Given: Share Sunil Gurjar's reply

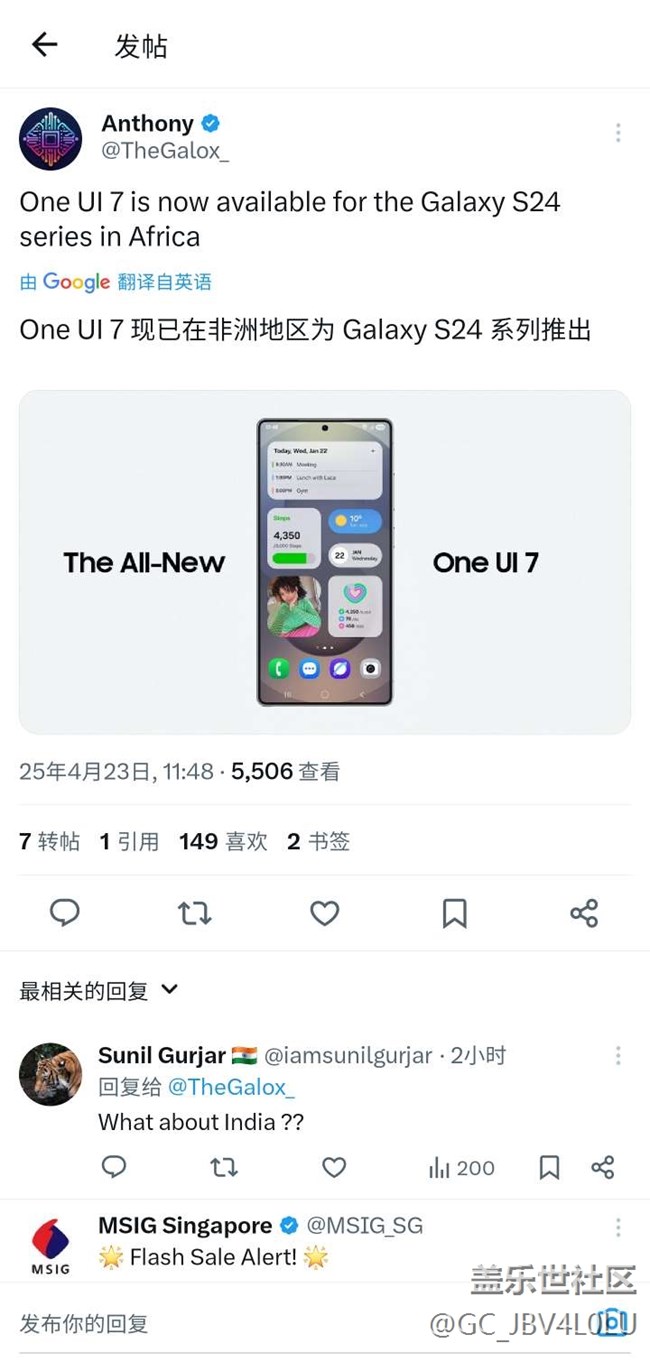Looking at the screenshot, I should pyautogui.click(x=602, y=1167).
